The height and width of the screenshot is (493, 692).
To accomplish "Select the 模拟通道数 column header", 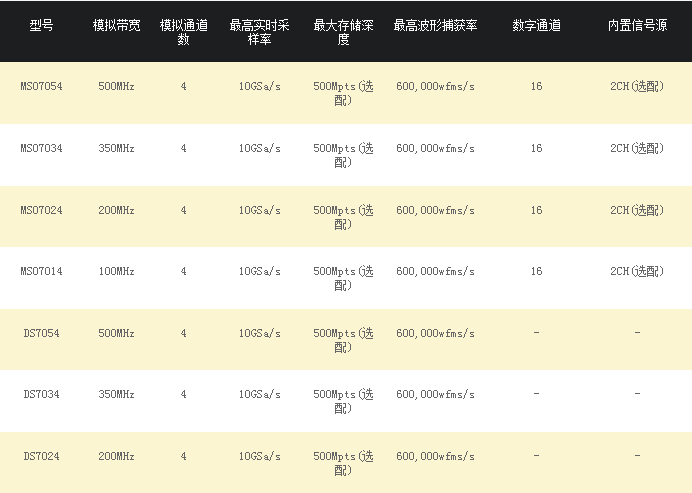I will pyautogui.click(x=184, y=32).
